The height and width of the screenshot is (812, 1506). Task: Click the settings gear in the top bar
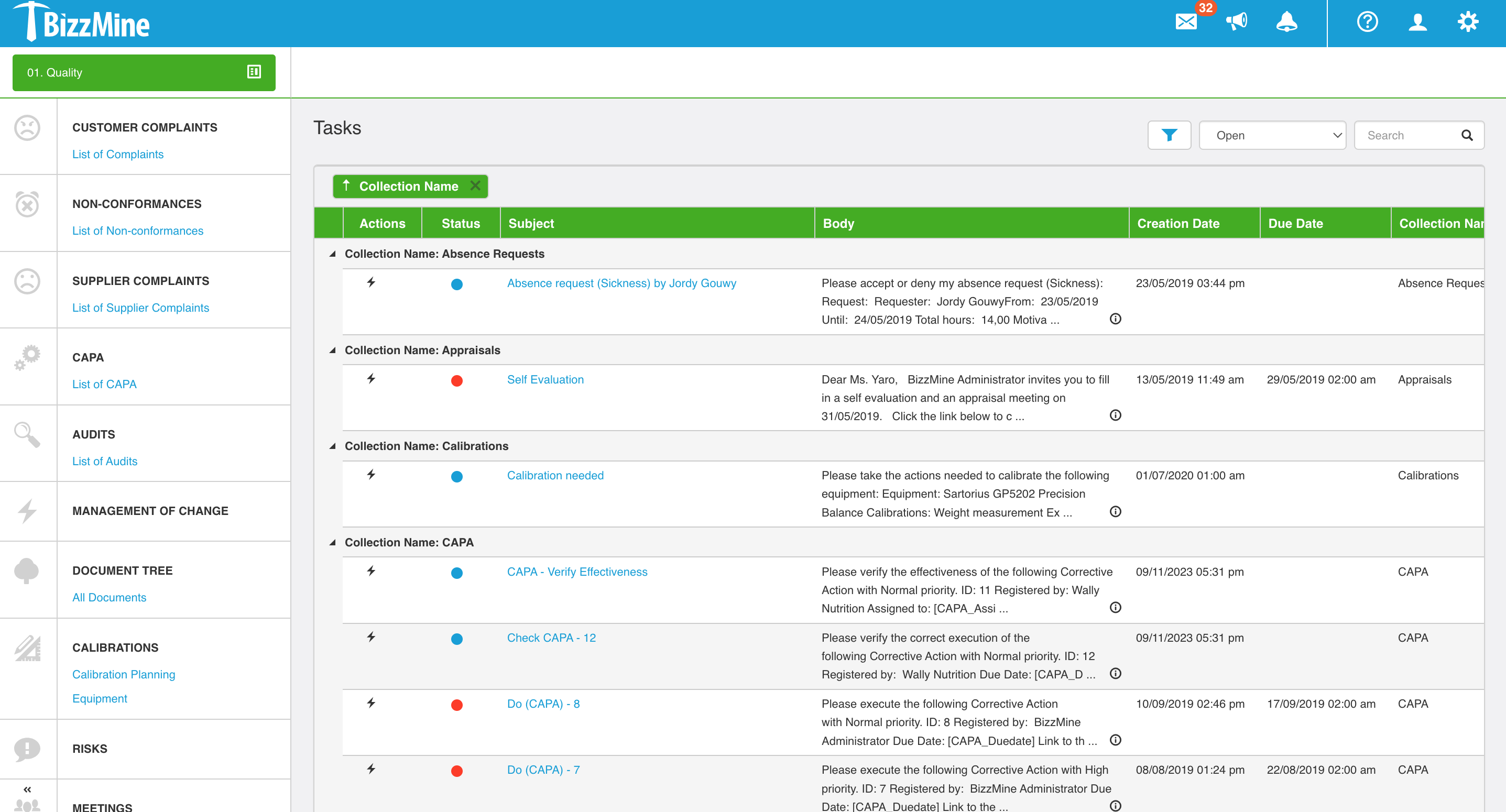click(x=1468, y=22)
